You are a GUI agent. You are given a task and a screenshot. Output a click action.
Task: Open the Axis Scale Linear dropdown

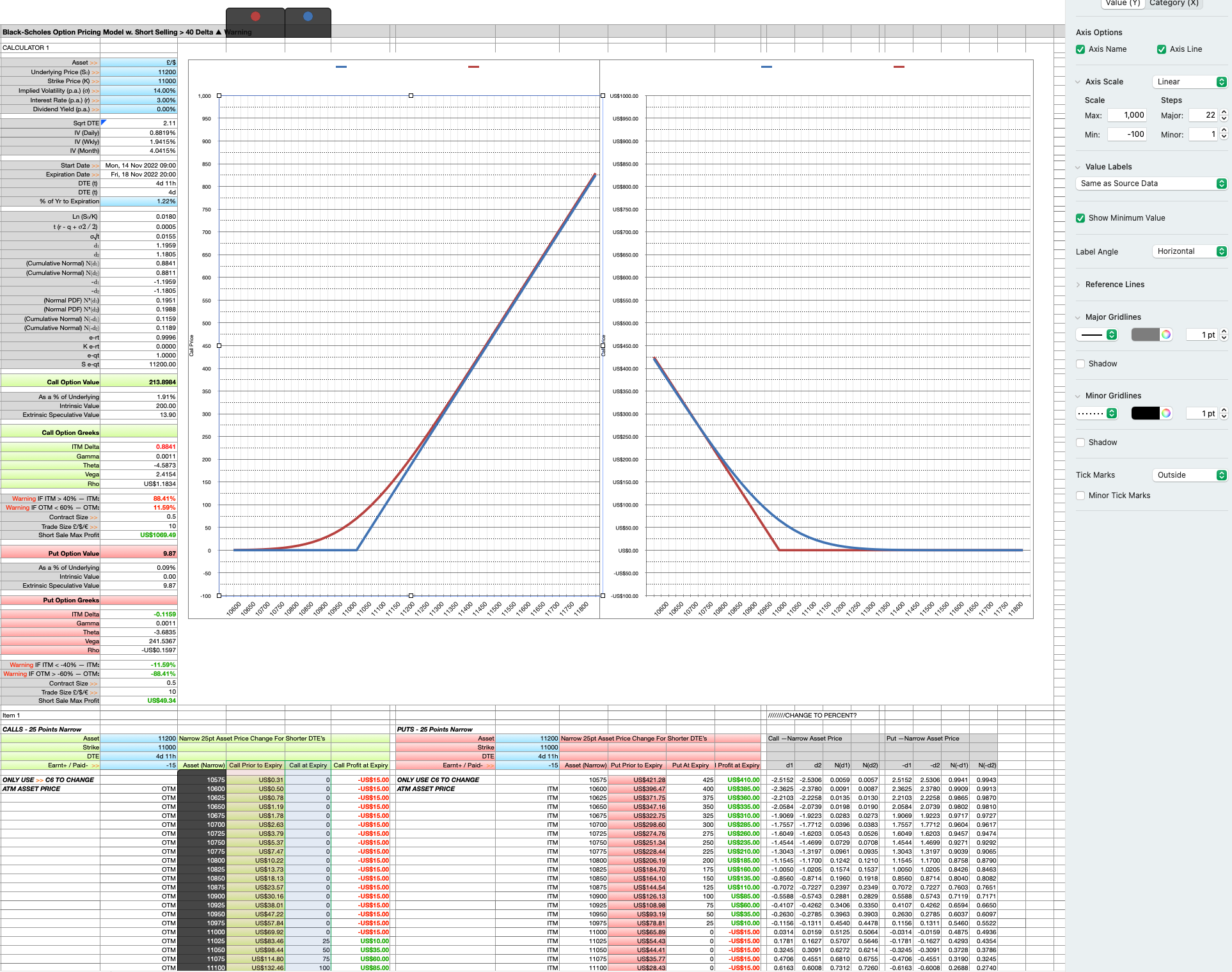click(1190, 82)
